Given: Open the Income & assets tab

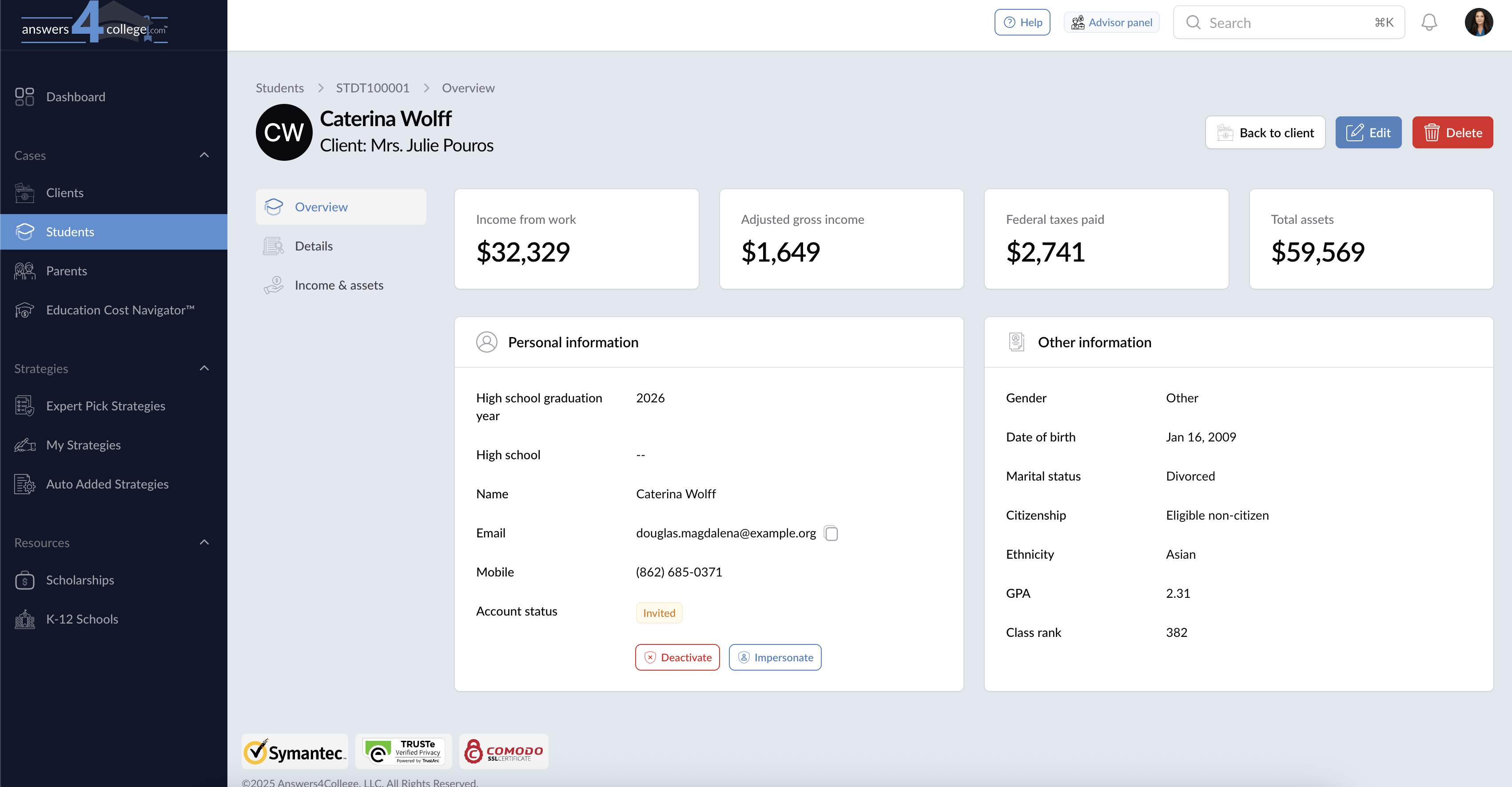Looking at the screenshot, I should point(338,285).
